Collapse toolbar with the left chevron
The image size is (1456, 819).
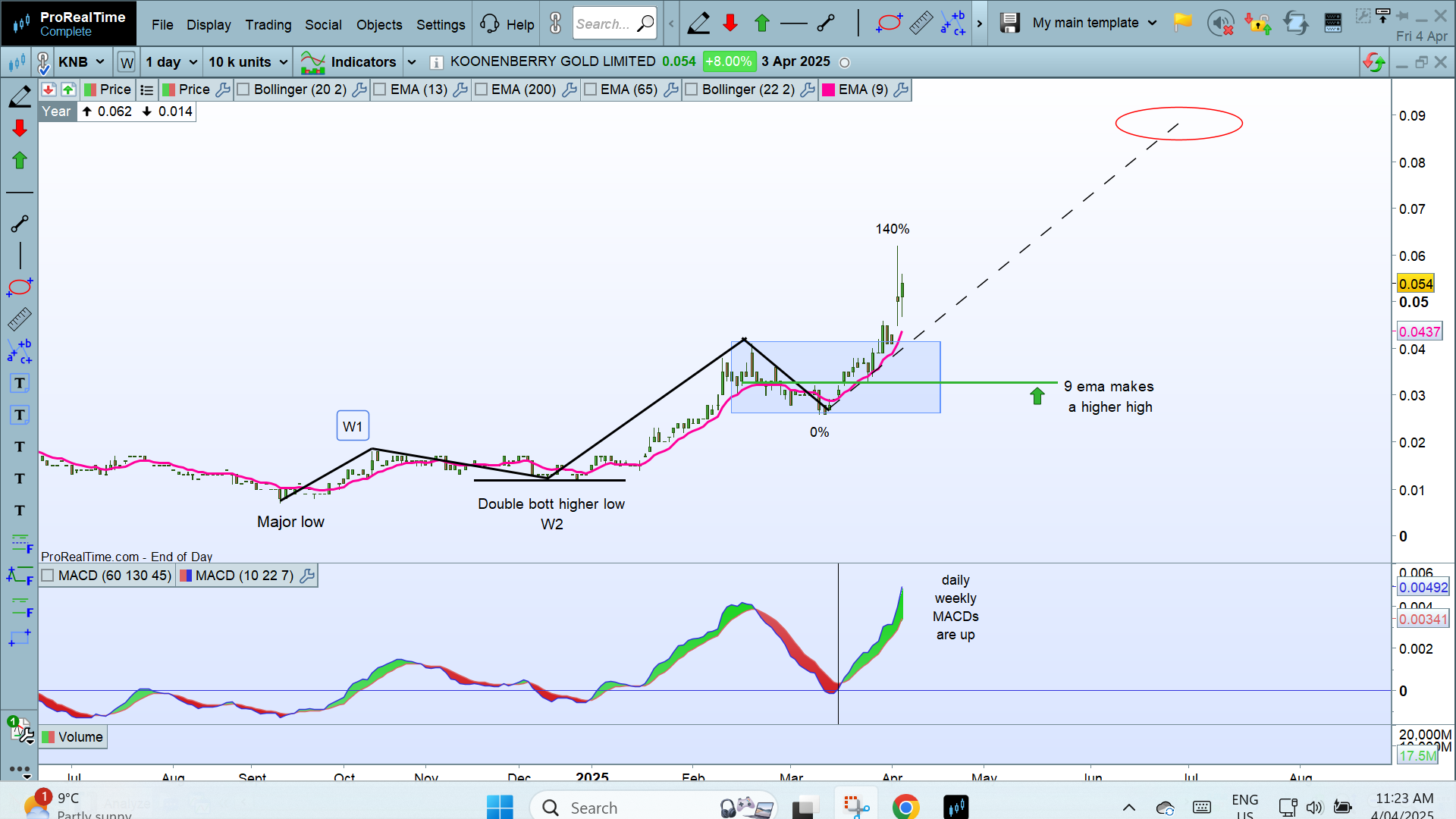(x=671, y=24)
